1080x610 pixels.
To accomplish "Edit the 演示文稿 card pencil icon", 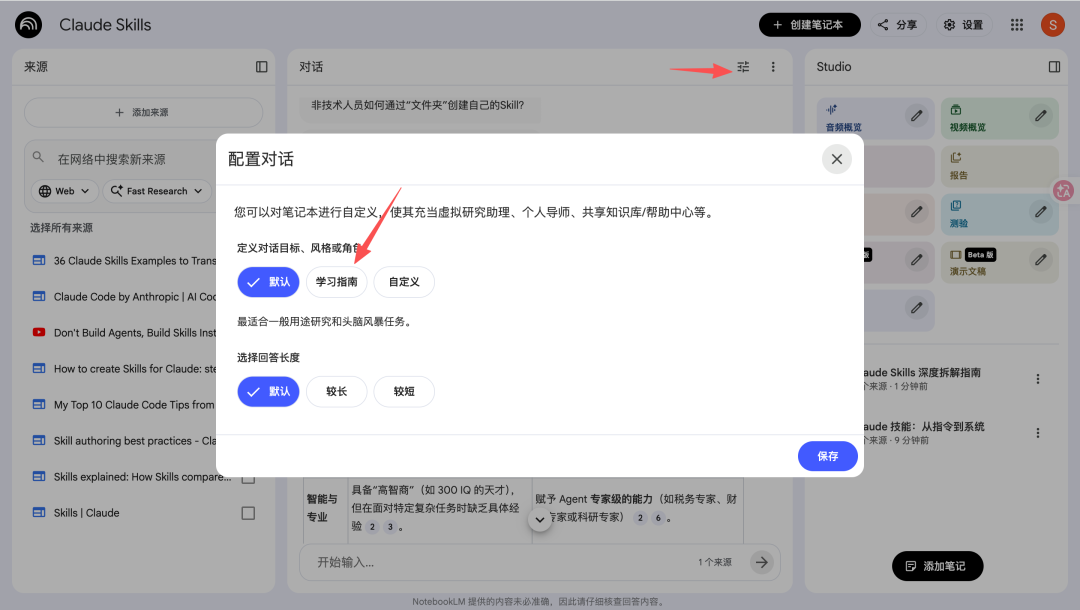I will click(x=1041, y=260).
